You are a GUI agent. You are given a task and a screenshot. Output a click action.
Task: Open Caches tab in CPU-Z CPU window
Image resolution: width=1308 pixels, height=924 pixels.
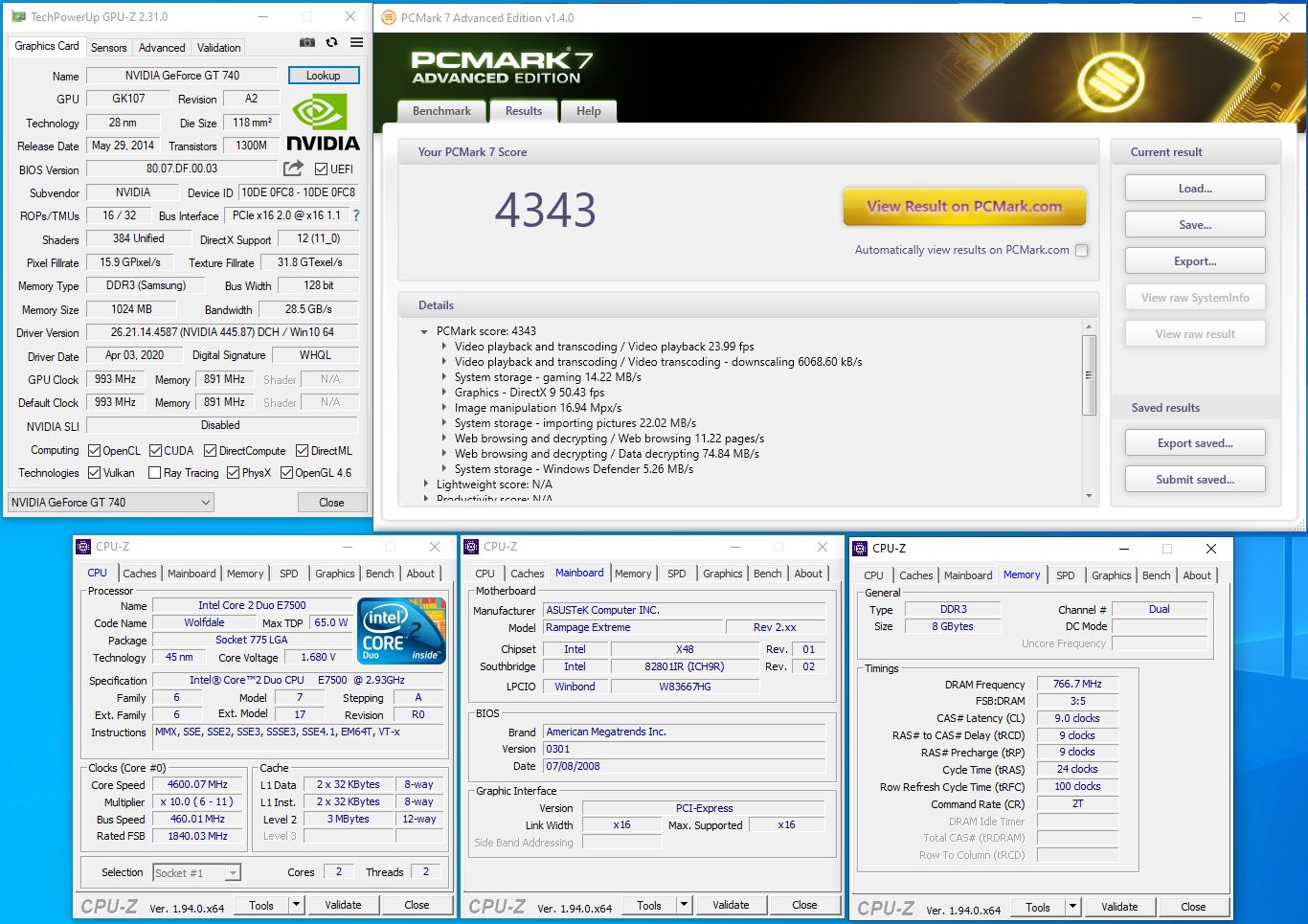point(140,574)
